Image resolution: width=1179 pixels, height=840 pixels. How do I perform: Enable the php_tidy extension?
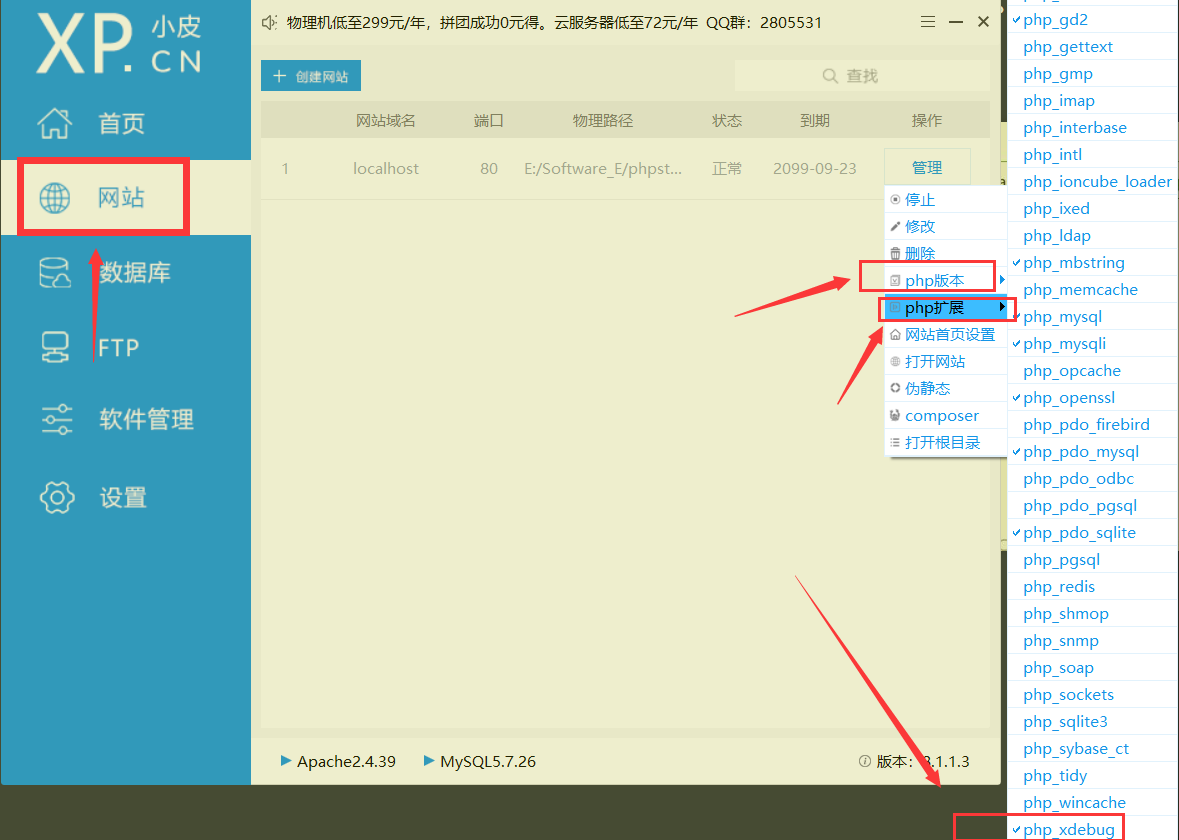tap(1092, 775)
